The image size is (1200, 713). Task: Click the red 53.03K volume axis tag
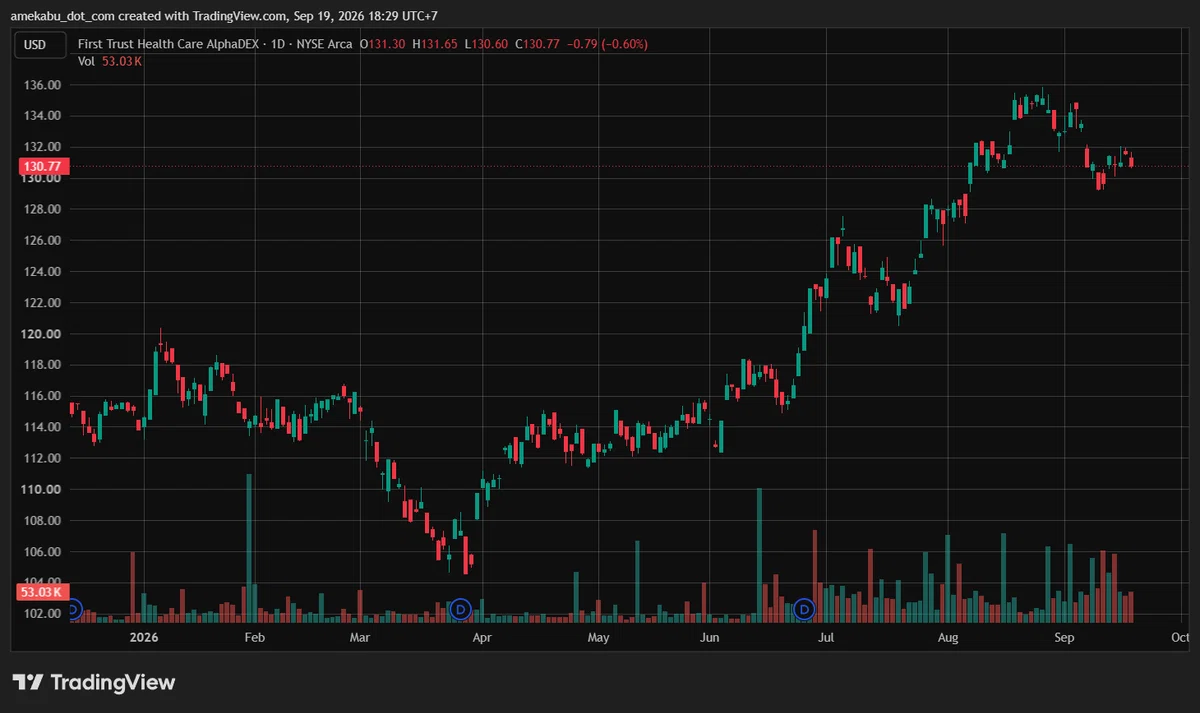(42, 592)
